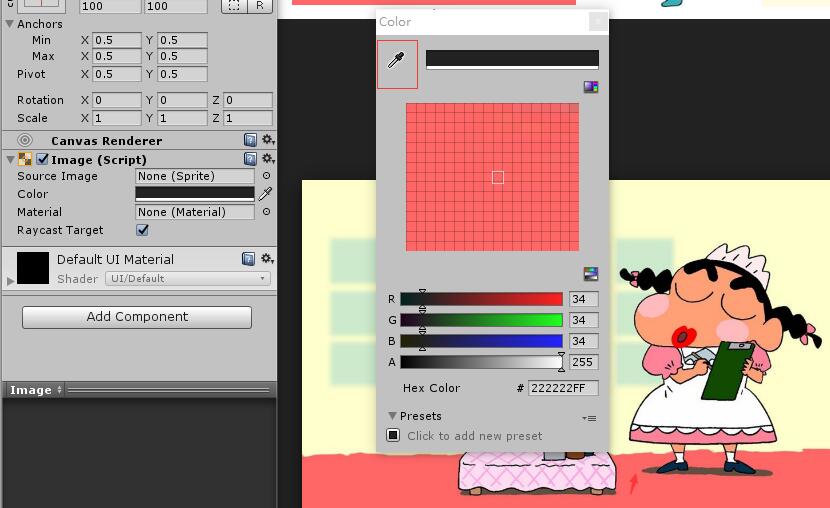Click the color swatch in the Inspector Color field

click(195, 194)
